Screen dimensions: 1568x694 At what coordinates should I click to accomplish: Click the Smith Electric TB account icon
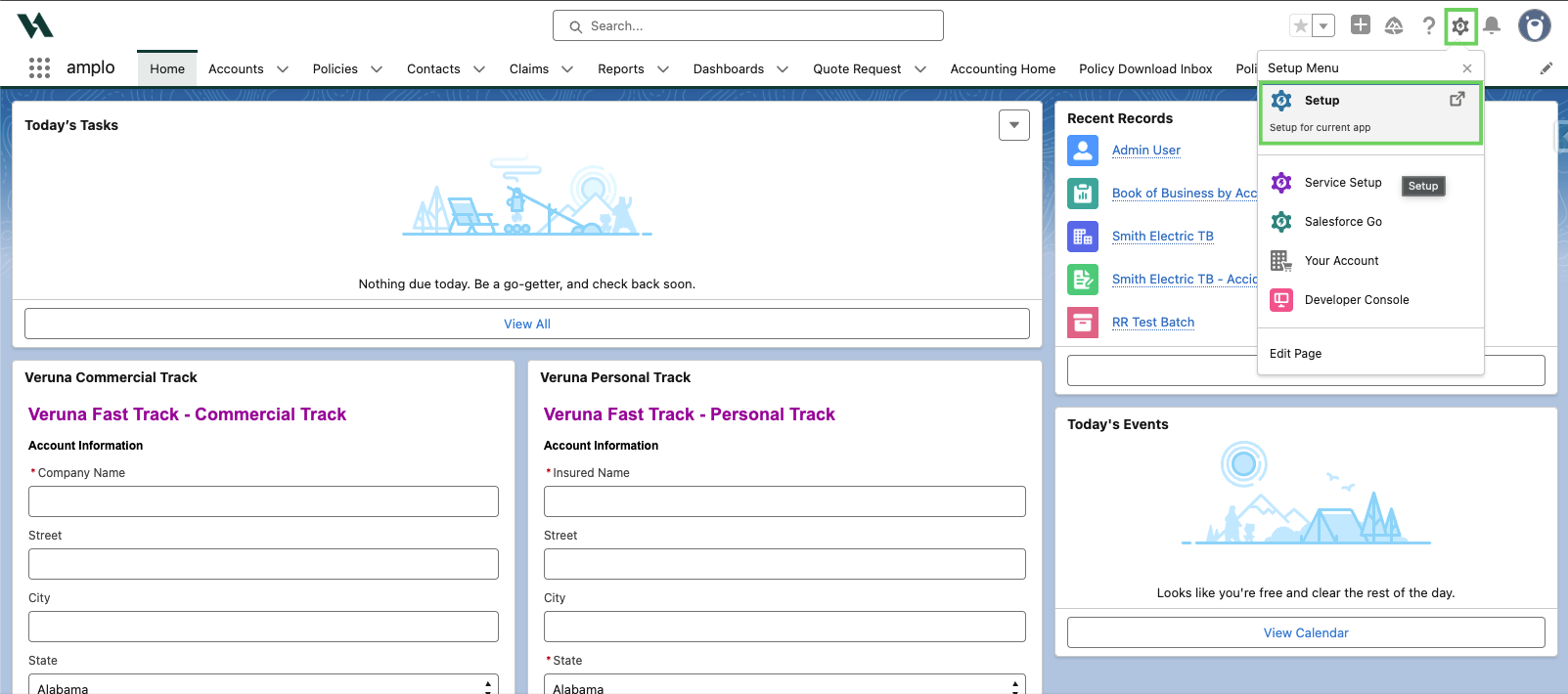pos(1083,237)
